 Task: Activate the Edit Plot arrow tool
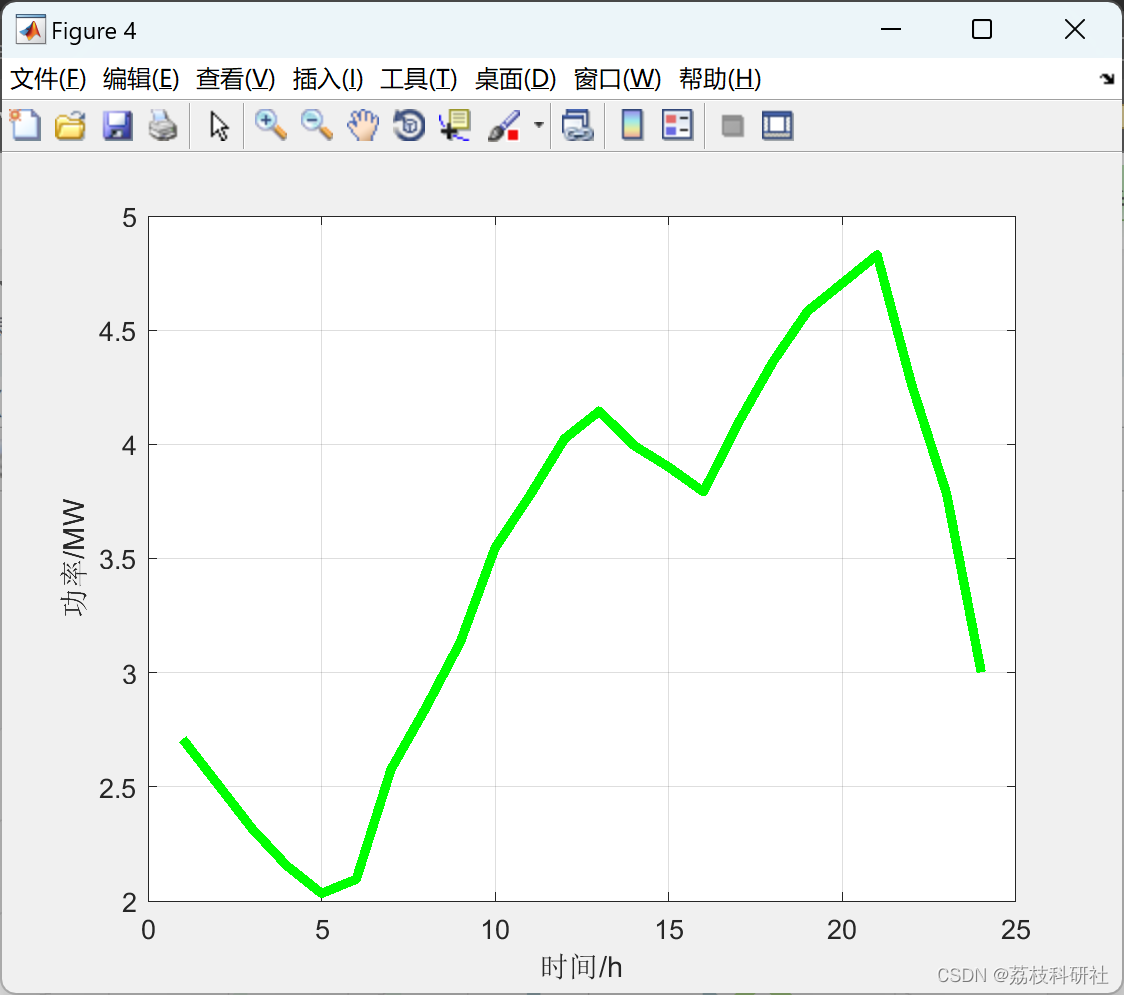point(219,125)
